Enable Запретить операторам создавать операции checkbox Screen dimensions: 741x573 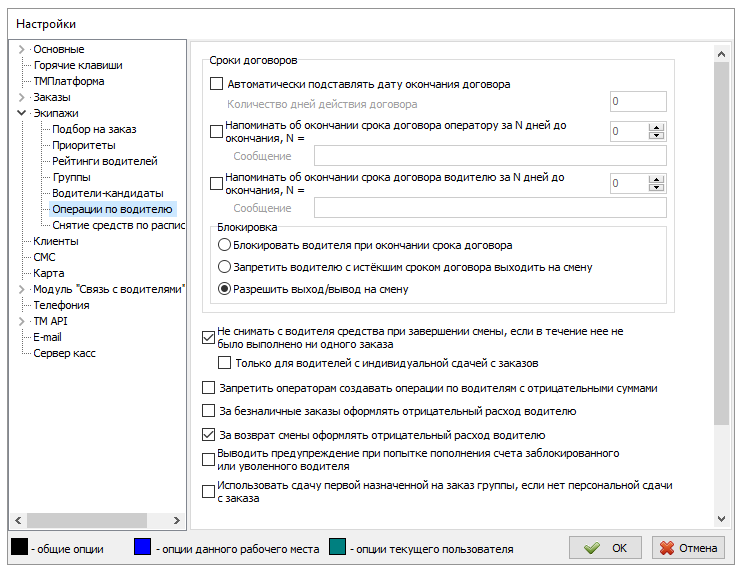pyautogui.click(x=208, y=388)
